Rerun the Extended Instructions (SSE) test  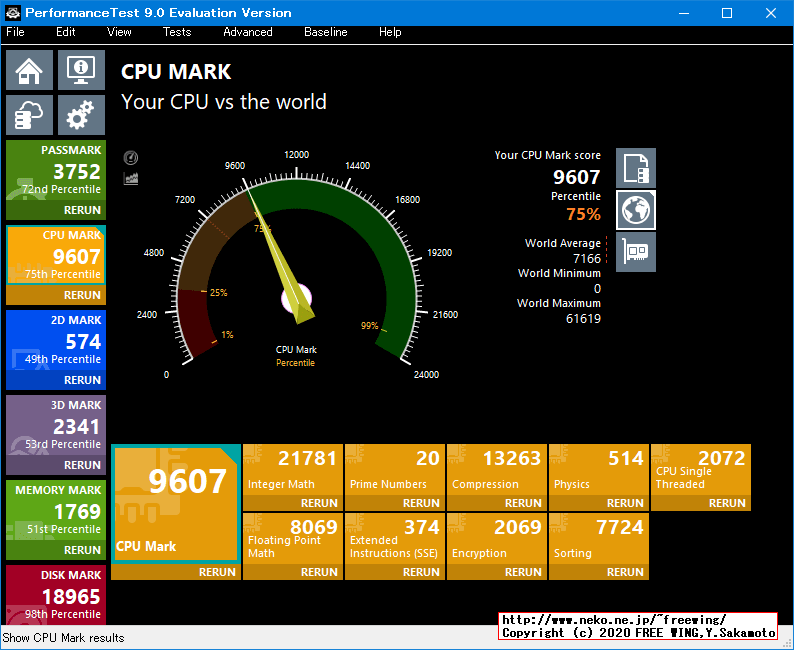(x=395, y=572)
